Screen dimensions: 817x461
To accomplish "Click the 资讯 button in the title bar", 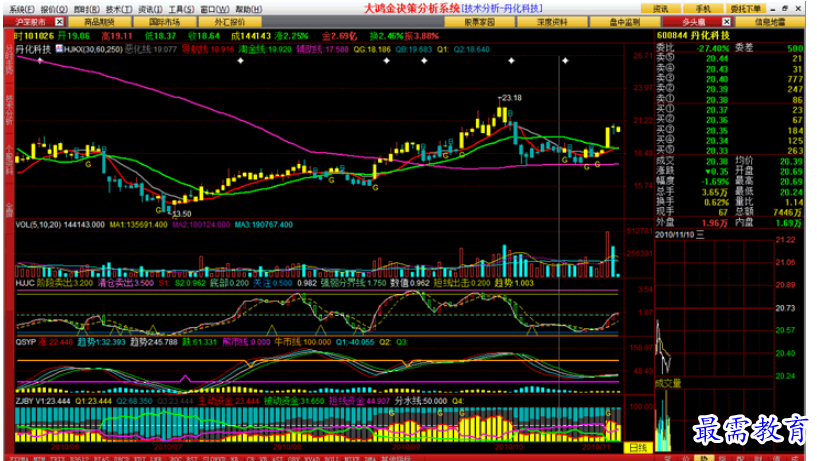I will [661, 8].
